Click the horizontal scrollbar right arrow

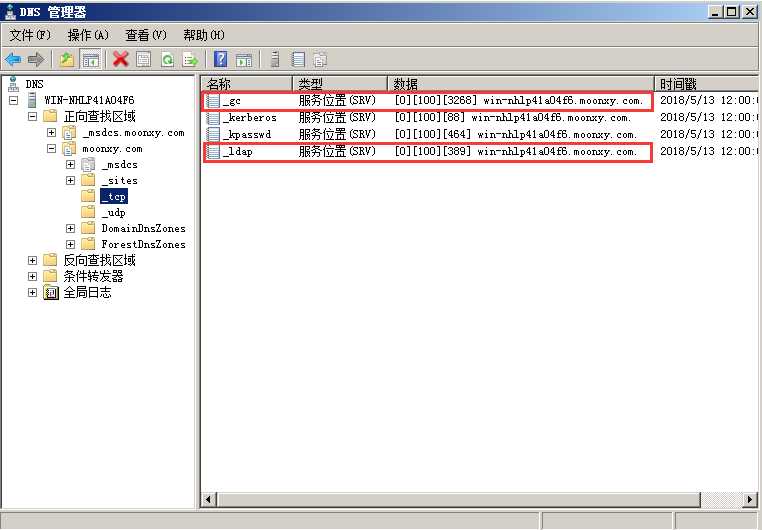(x=750, y=499)
